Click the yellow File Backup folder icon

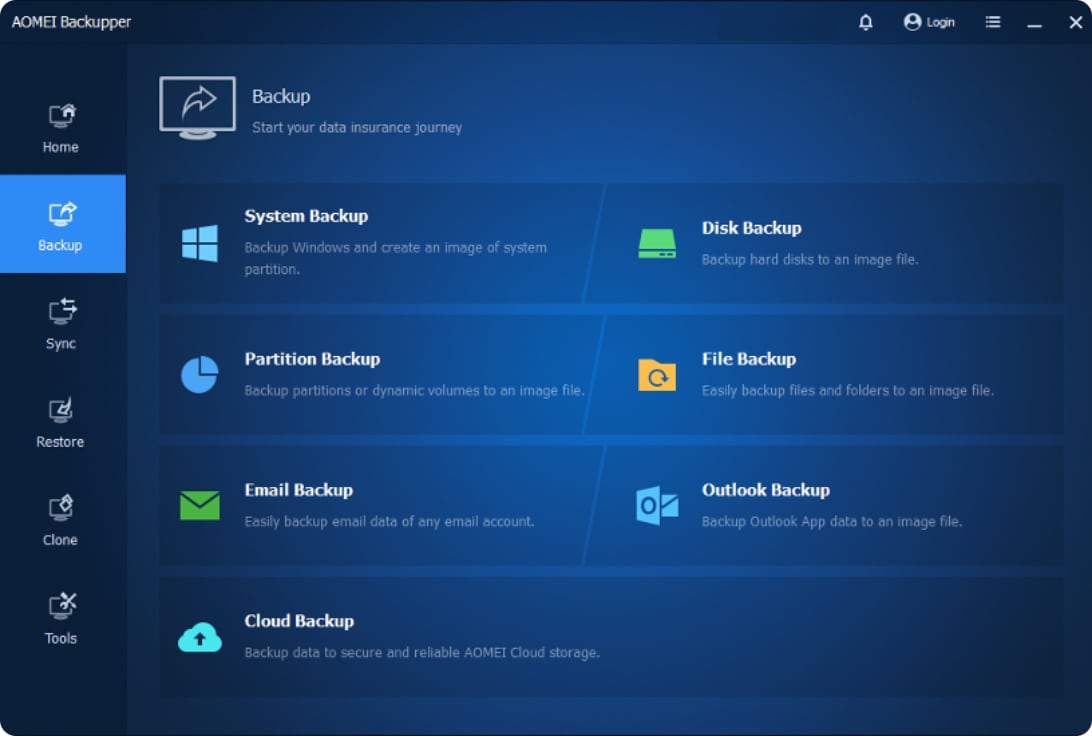(x=657, y=375)
